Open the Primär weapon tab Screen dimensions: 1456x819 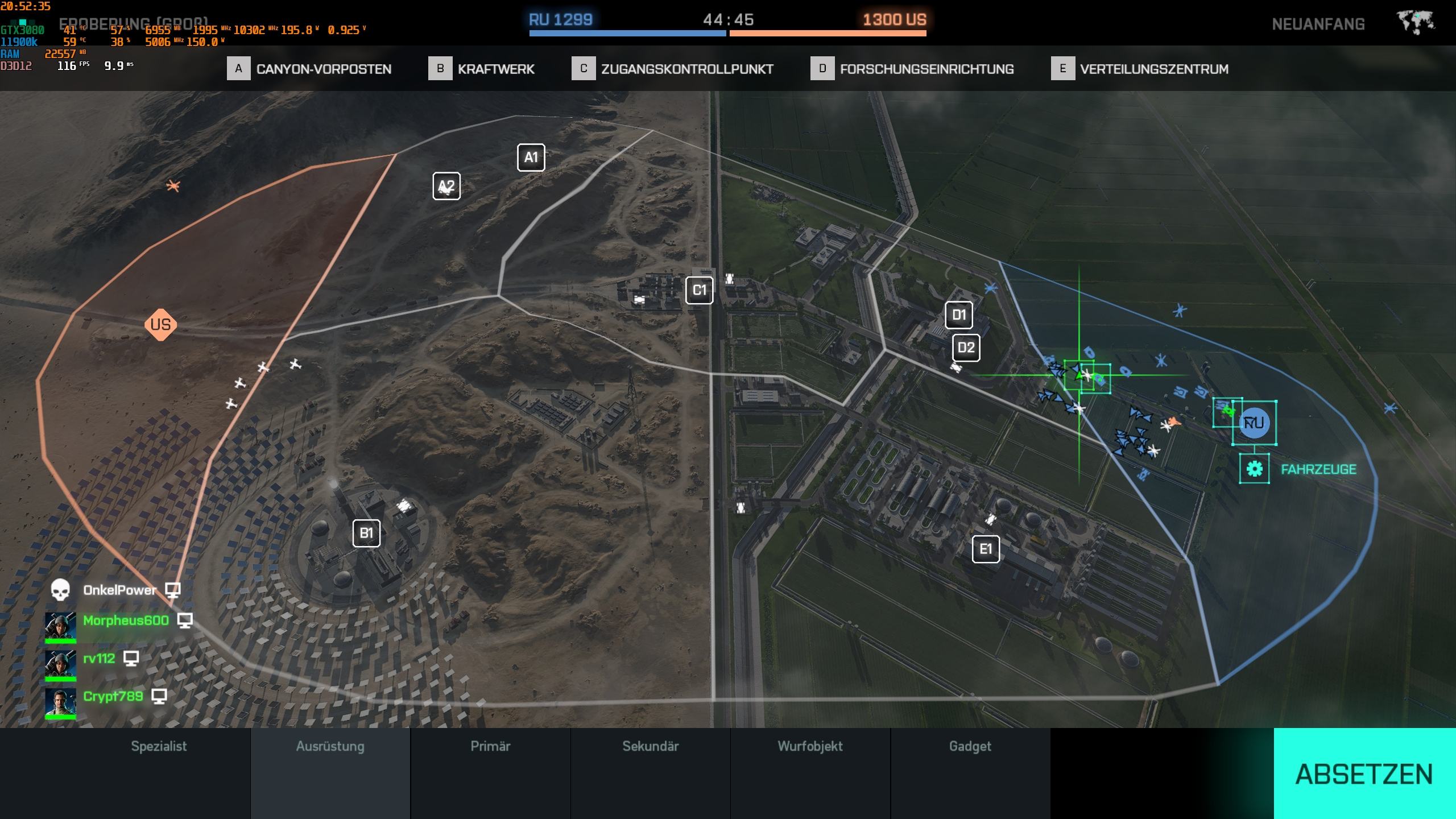pyautogui.click(x=491, y=773)
